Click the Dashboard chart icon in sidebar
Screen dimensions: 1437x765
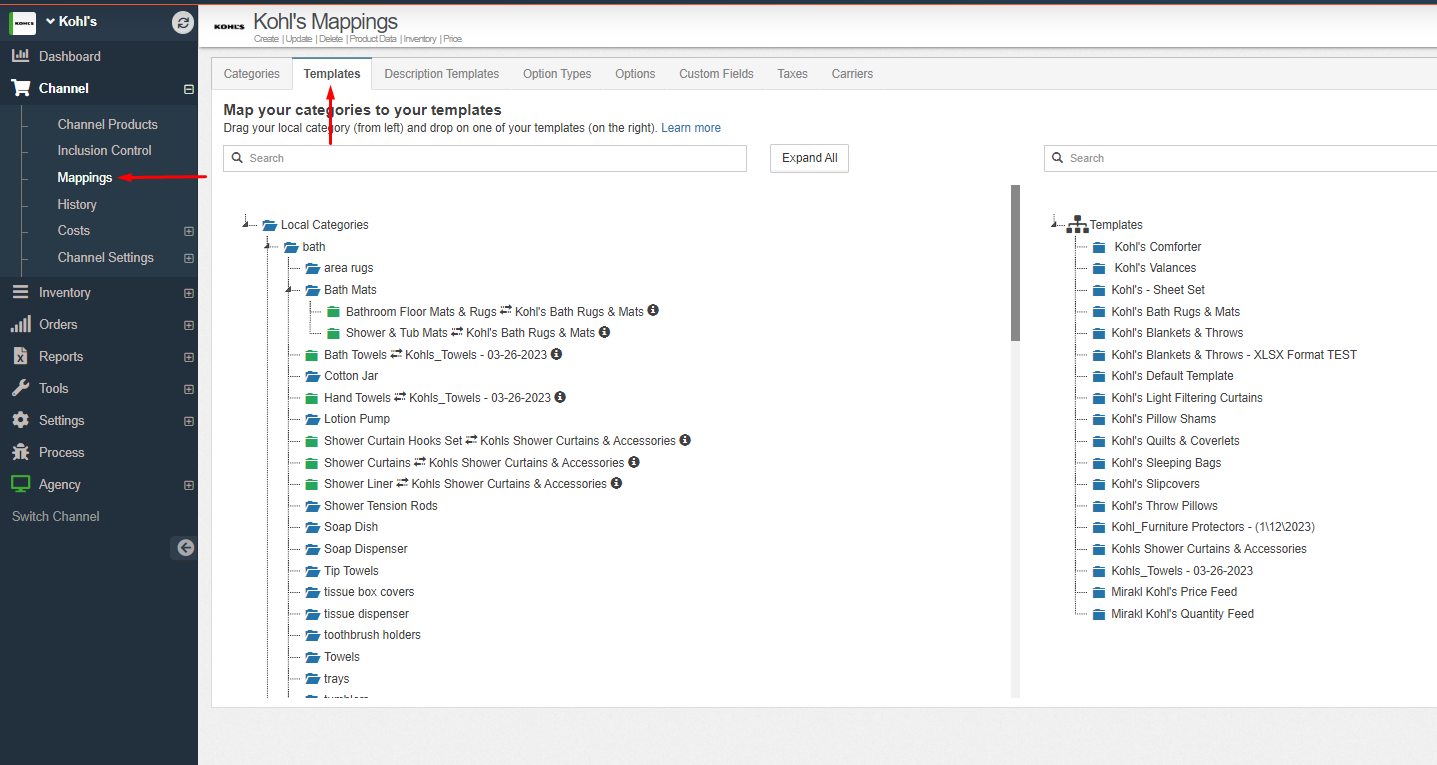tap(20, 56)
